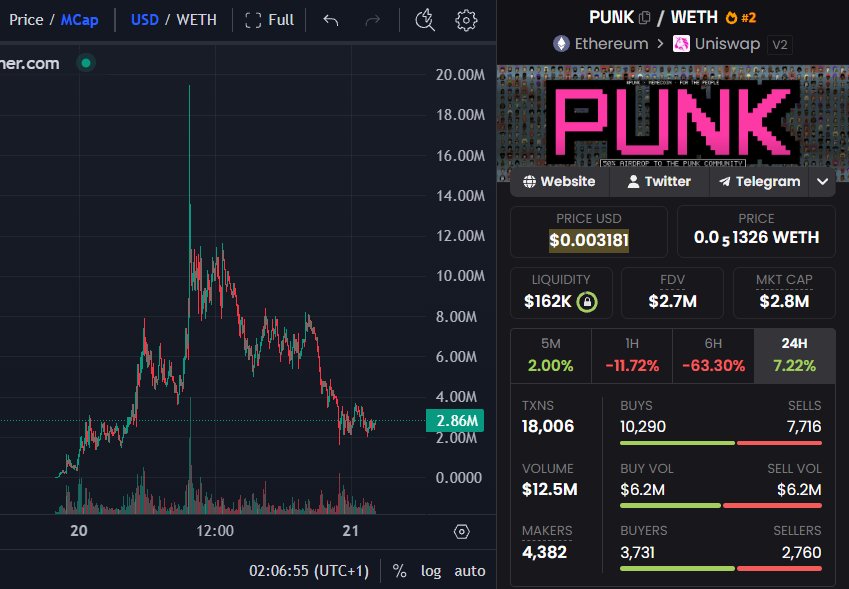This screenshot has height=589, width=849.
Task: Open the Twitter link
Action: 659,181
